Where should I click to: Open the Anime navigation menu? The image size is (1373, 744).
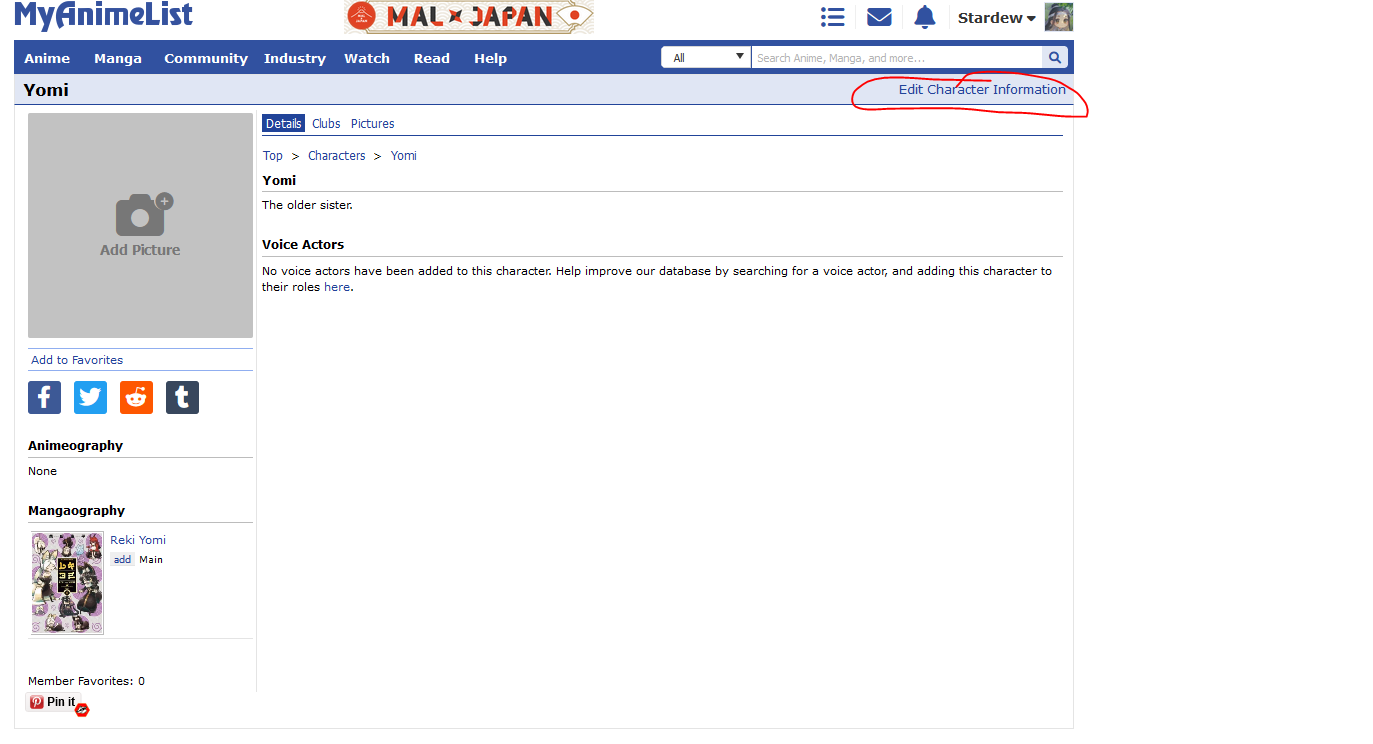point(47,58)
